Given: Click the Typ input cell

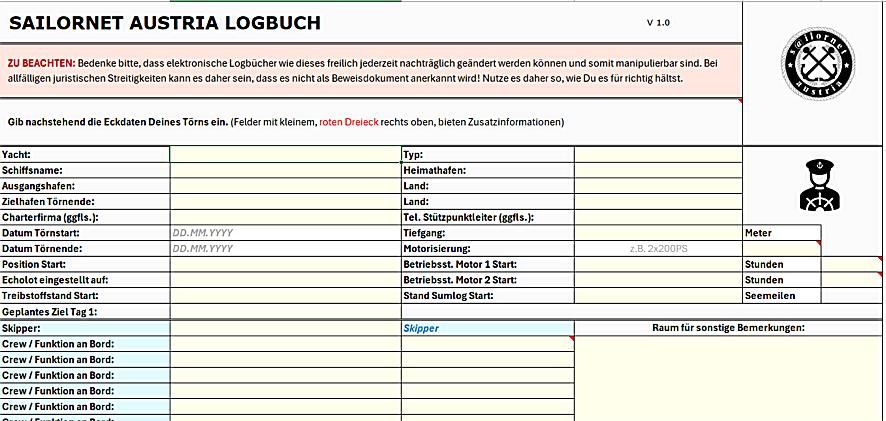Looking at the screenshot, I should 657,155.
